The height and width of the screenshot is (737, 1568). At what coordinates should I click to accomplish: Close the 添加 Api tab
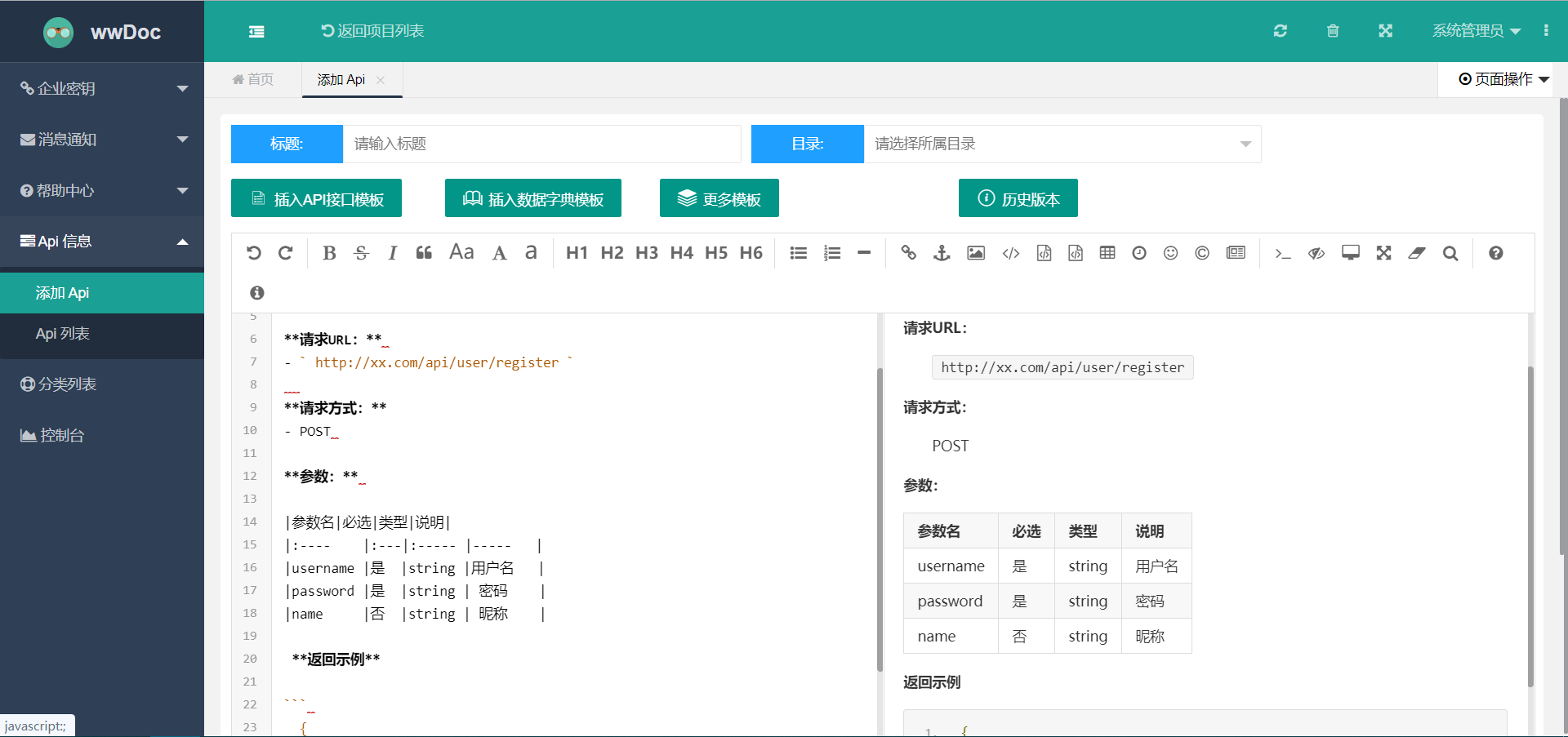(381, 80)
